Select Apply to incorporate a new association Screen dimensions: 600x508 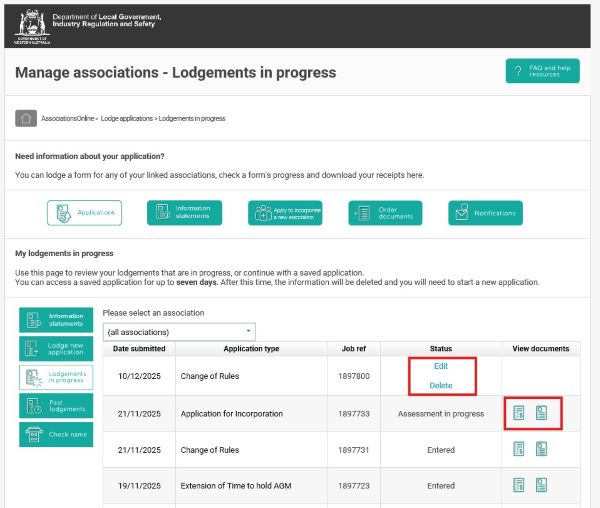pyautogui.click(x=285, y=213)
